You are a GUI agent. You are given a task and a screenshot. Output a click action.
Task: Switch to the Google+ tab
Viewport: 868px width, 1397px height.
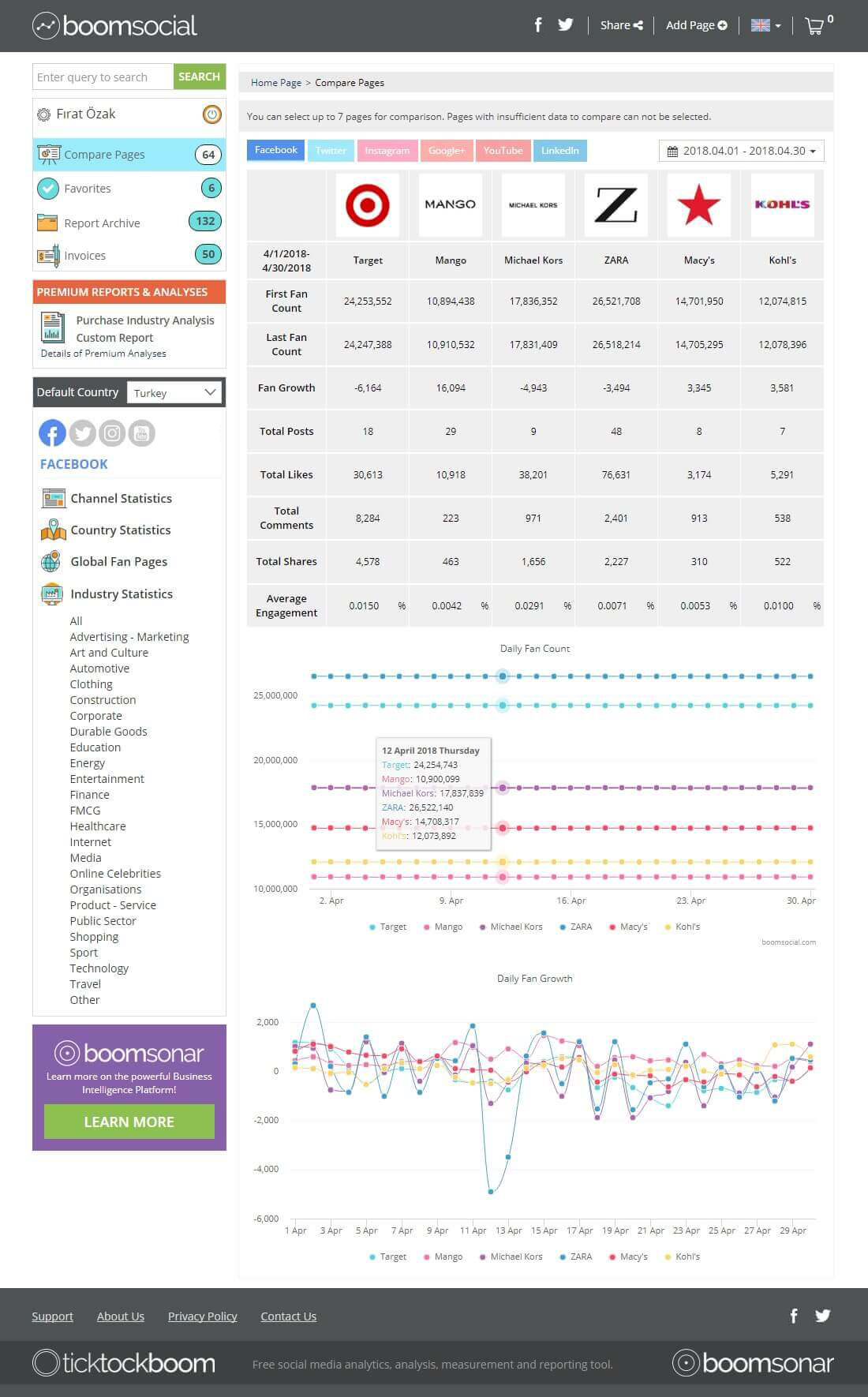coord(446,151)
